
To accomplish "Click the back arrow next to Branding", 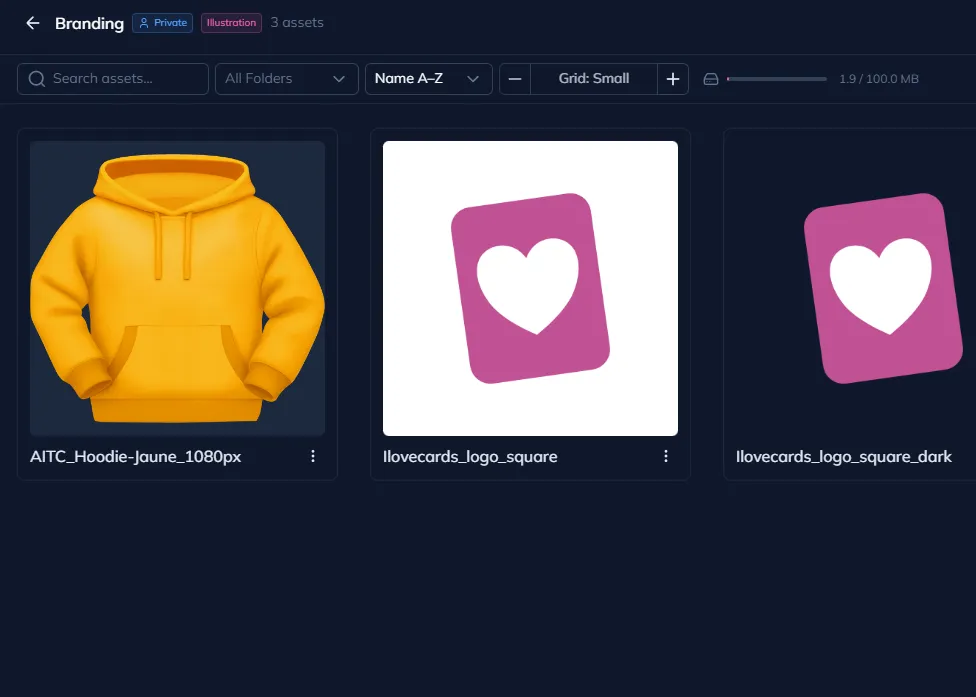I will click(32, 23).
